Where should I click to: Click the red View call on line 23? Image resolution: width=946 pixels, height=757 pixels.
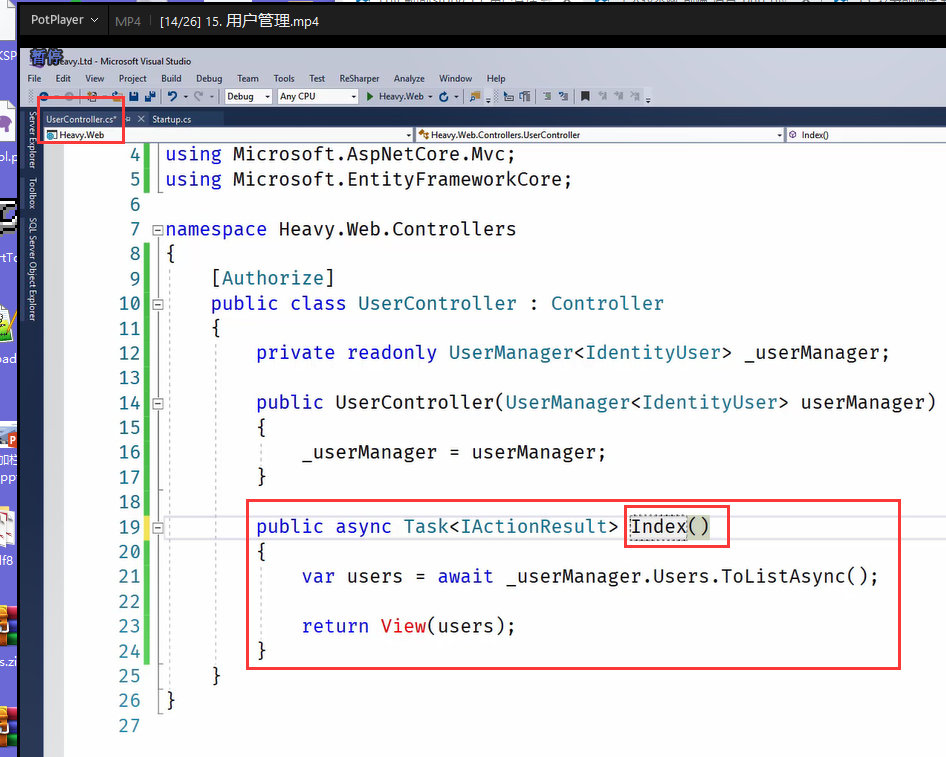click(403, 626)
